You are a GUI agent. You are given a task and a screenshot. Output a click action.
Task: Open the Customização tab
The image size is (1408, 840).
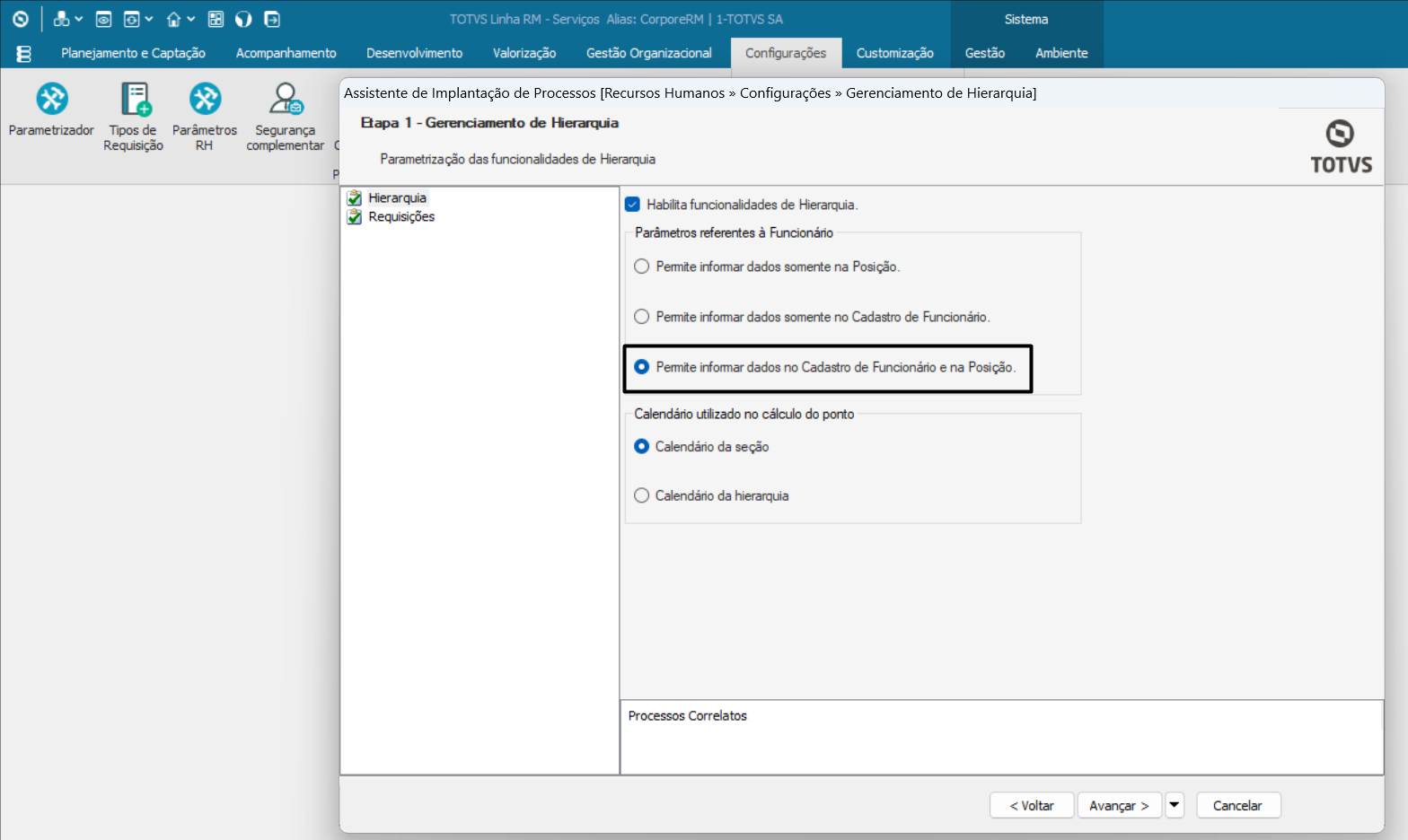pos(894,53)
